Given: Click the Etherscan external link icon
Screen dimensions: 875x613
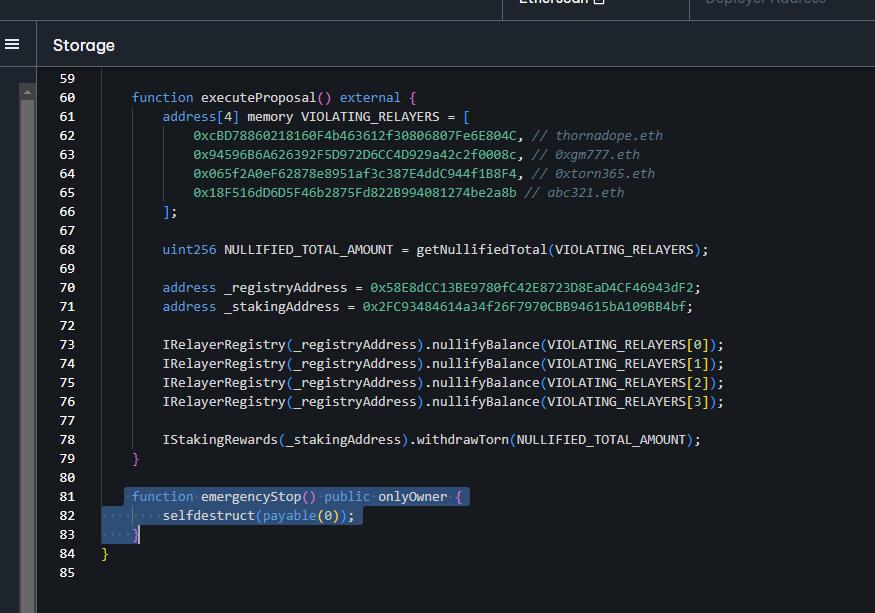Looking at the screenshot, I should pos(600,3).
